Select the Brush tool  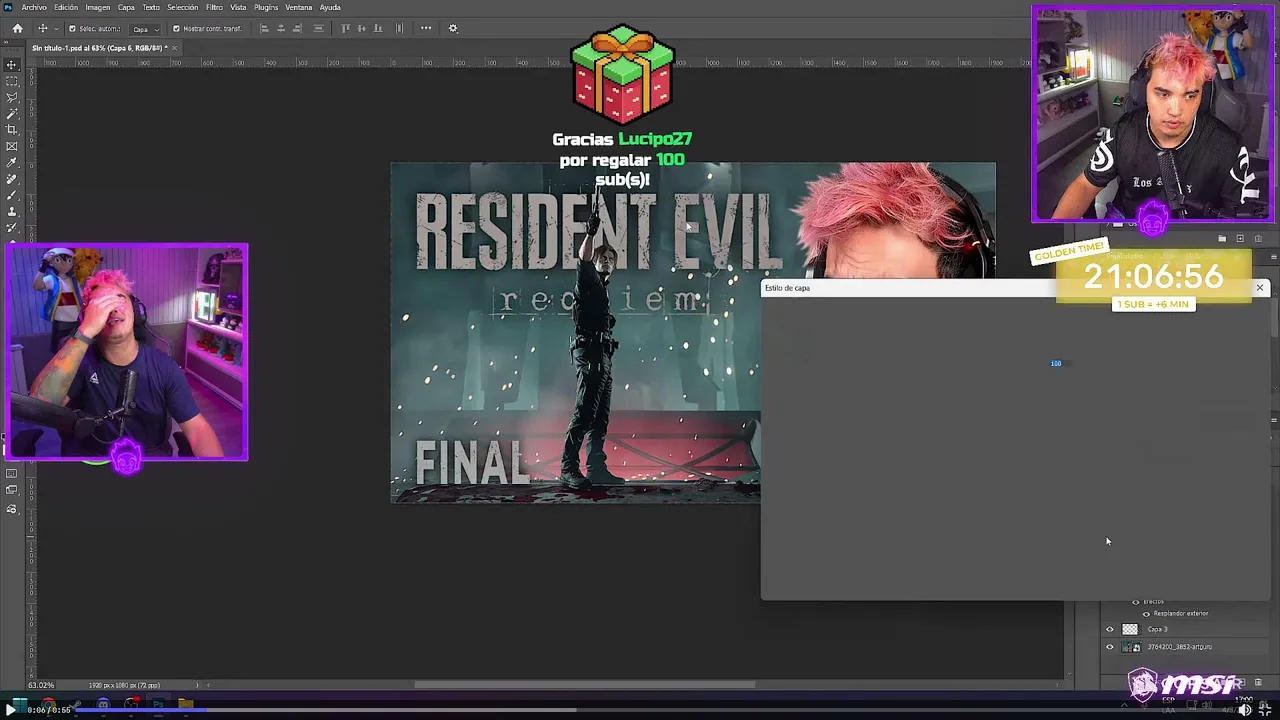[x=12, y=195]
